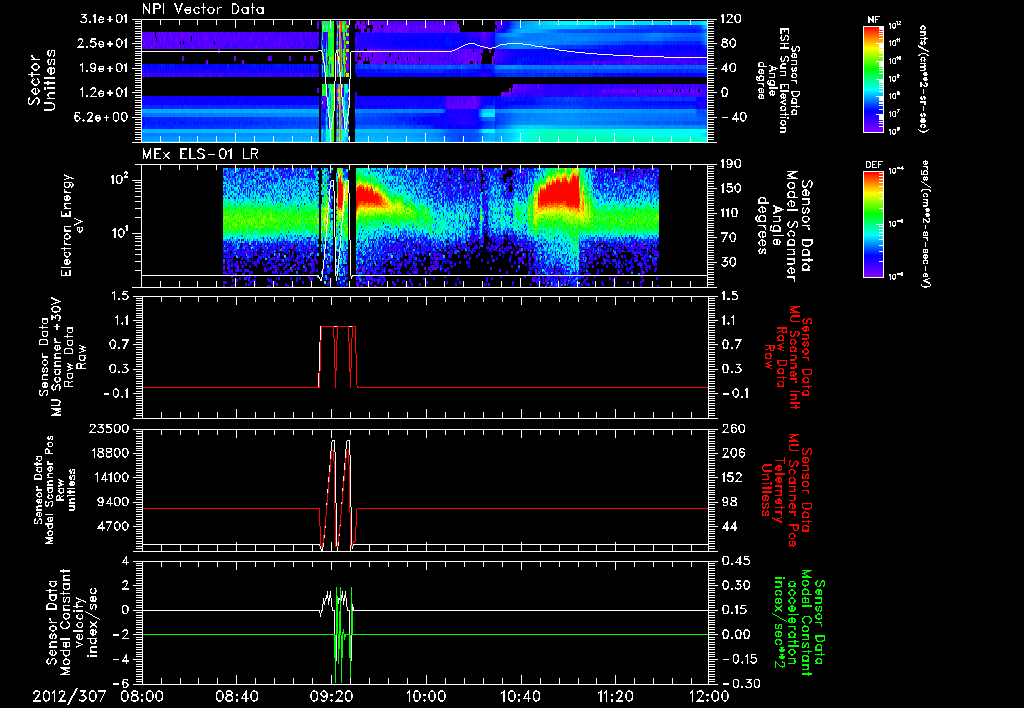
Task: Click the 23500 scanner position tick label
Action: (x=107, y=428)
